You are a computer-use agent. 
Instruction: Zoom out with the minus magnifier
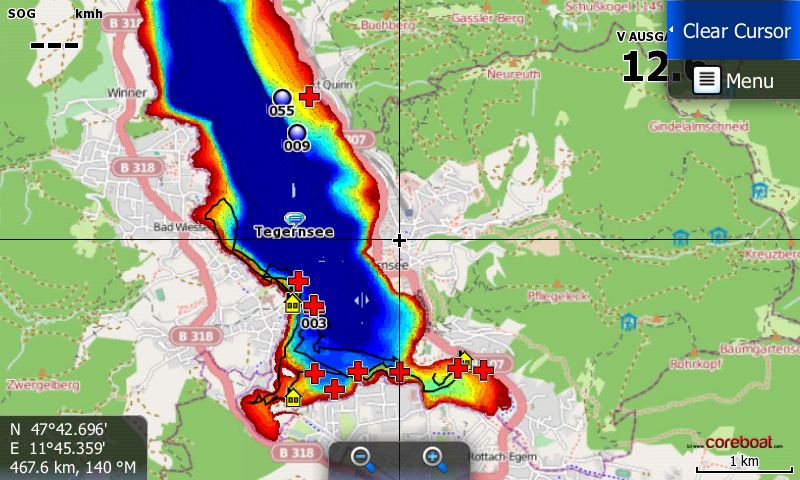click(x=362, y=459)
